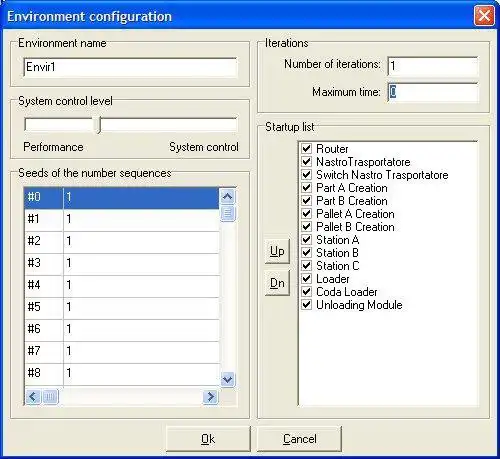Uncheck Coda Loader checkbox

306,291
